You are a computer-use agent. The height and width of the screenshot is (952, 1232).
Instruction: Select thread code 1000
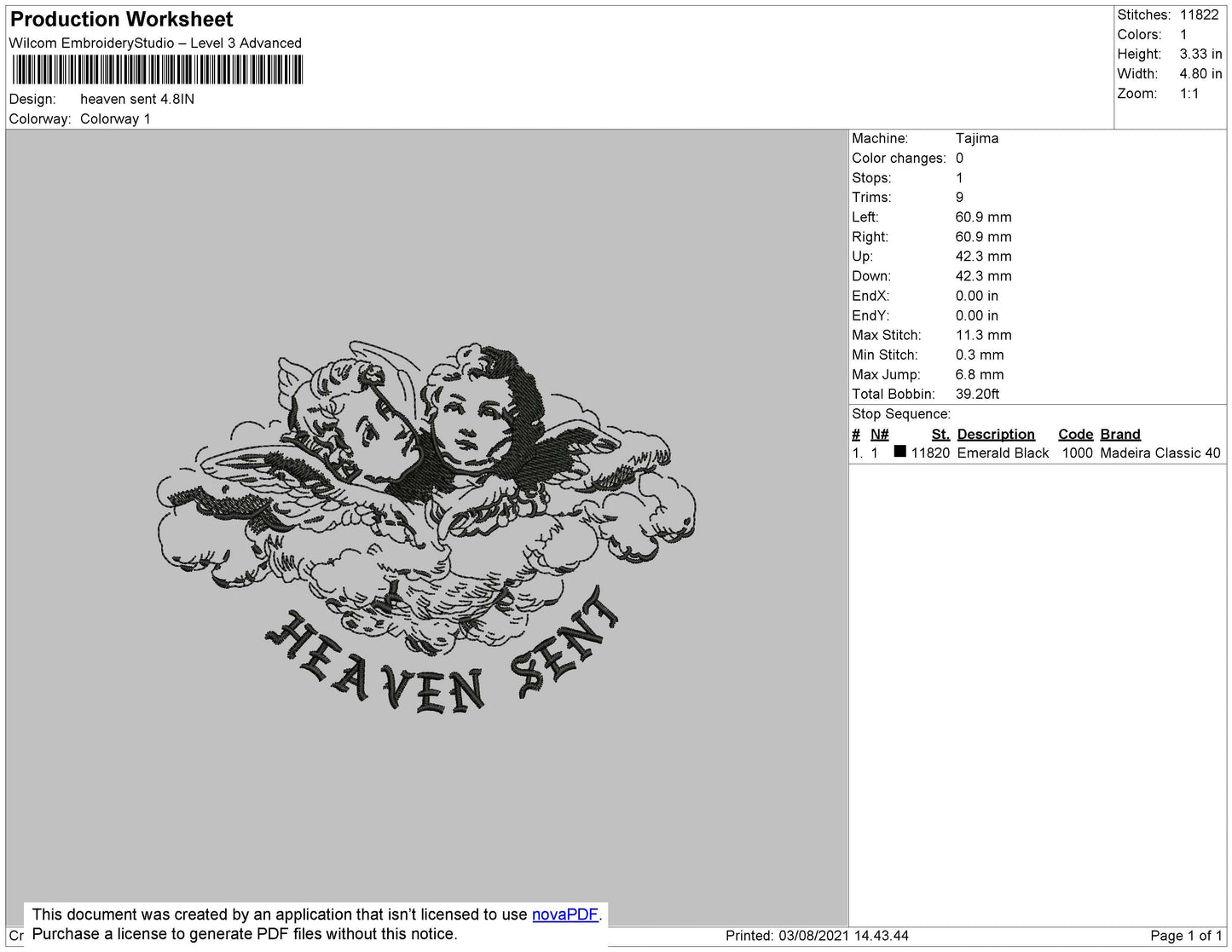tap(1077, 453)
